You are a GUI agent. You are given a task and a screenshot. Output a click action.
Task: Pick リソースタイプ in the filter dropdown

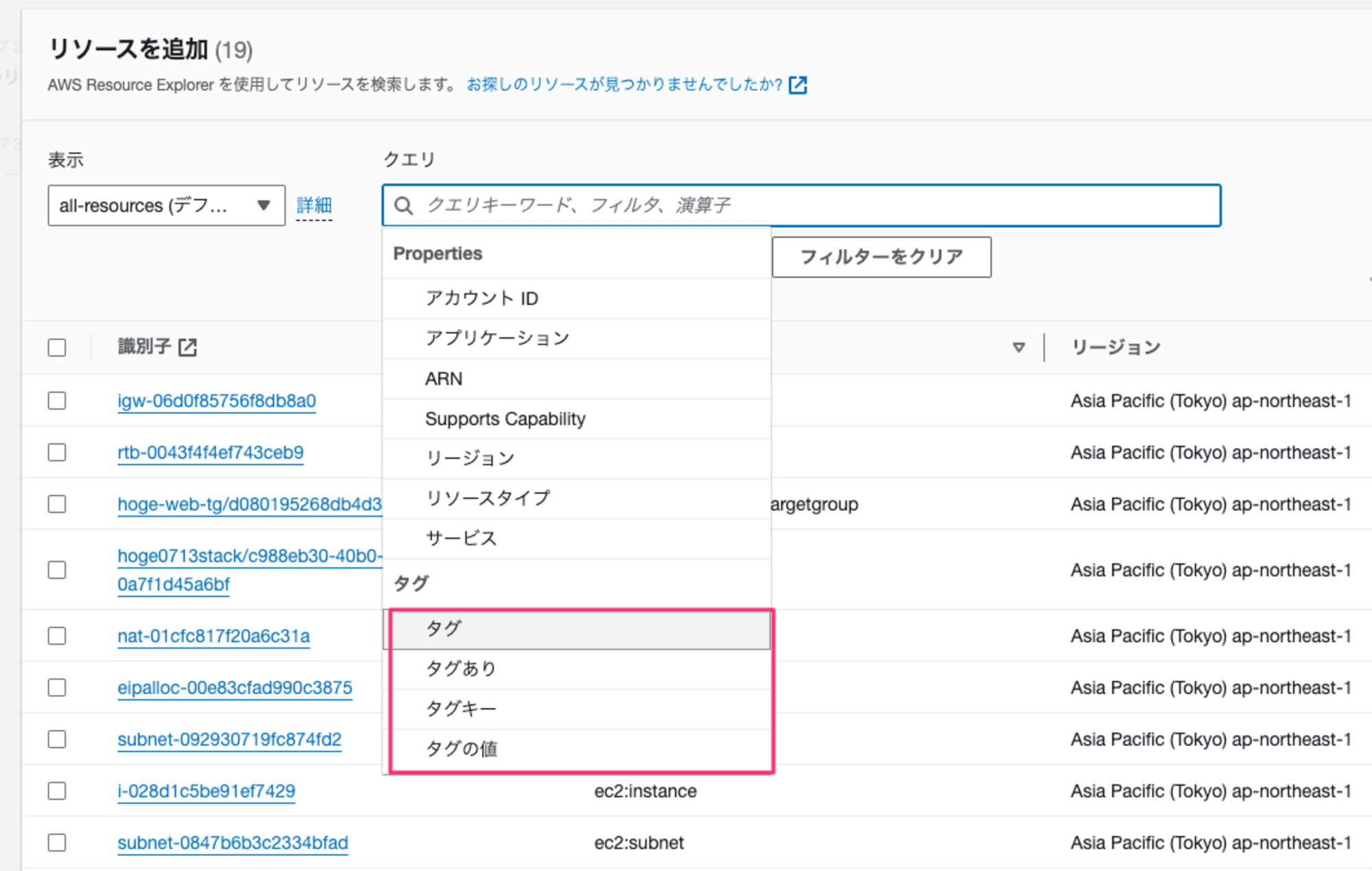click(576, 499)
